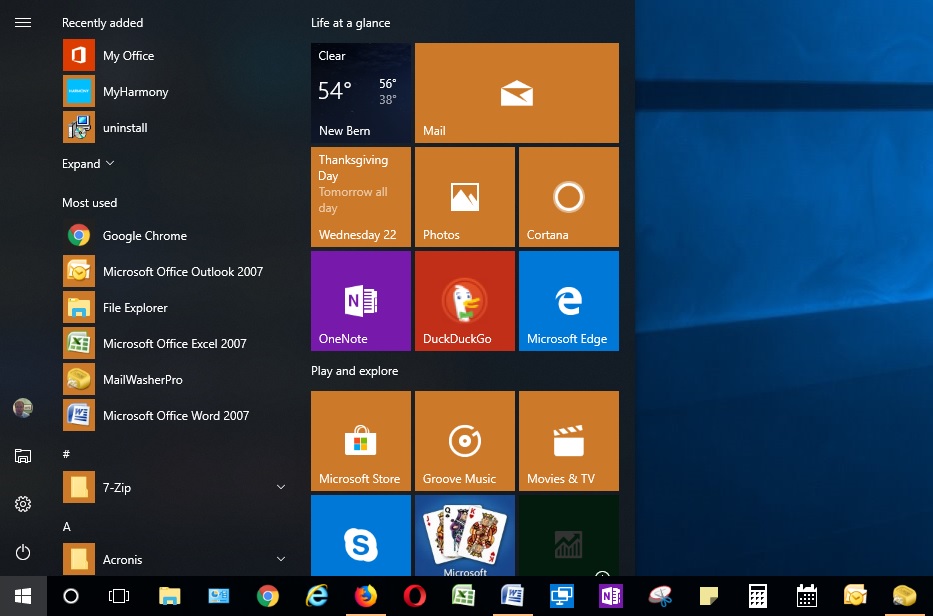Open the Movies & TV tile
Viewport: 933px width, 616px height.
pos(568,440)
